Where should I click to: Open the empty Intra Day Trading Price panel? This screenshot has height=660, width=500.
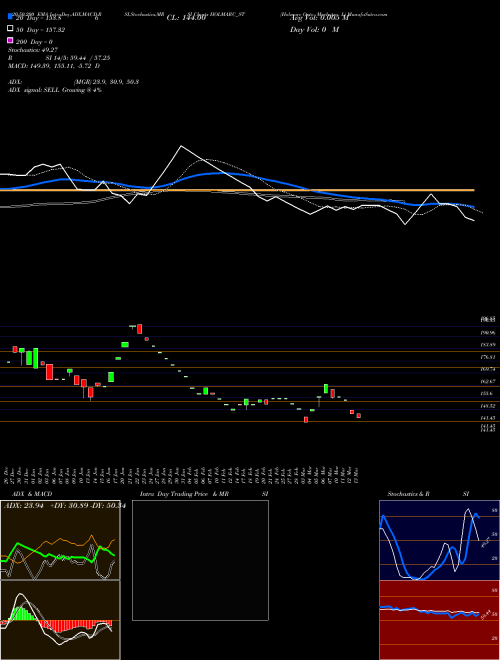[x=200, y=560]
